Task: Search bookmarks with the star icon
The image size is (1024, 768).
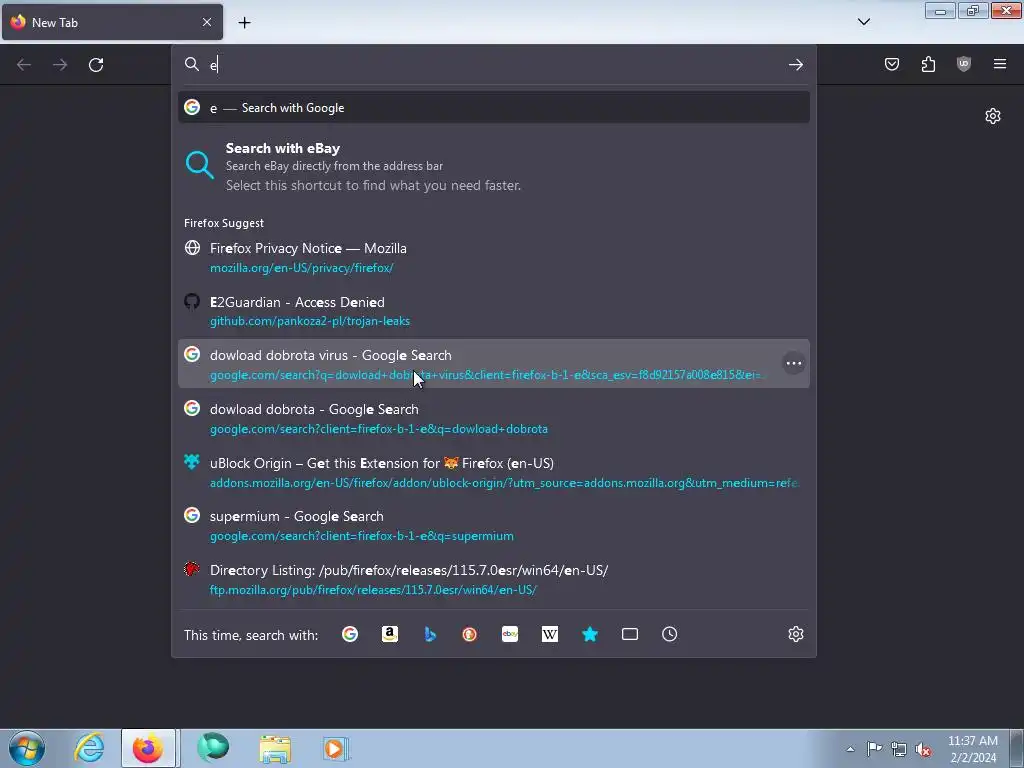Action: (x=590, y=634)
